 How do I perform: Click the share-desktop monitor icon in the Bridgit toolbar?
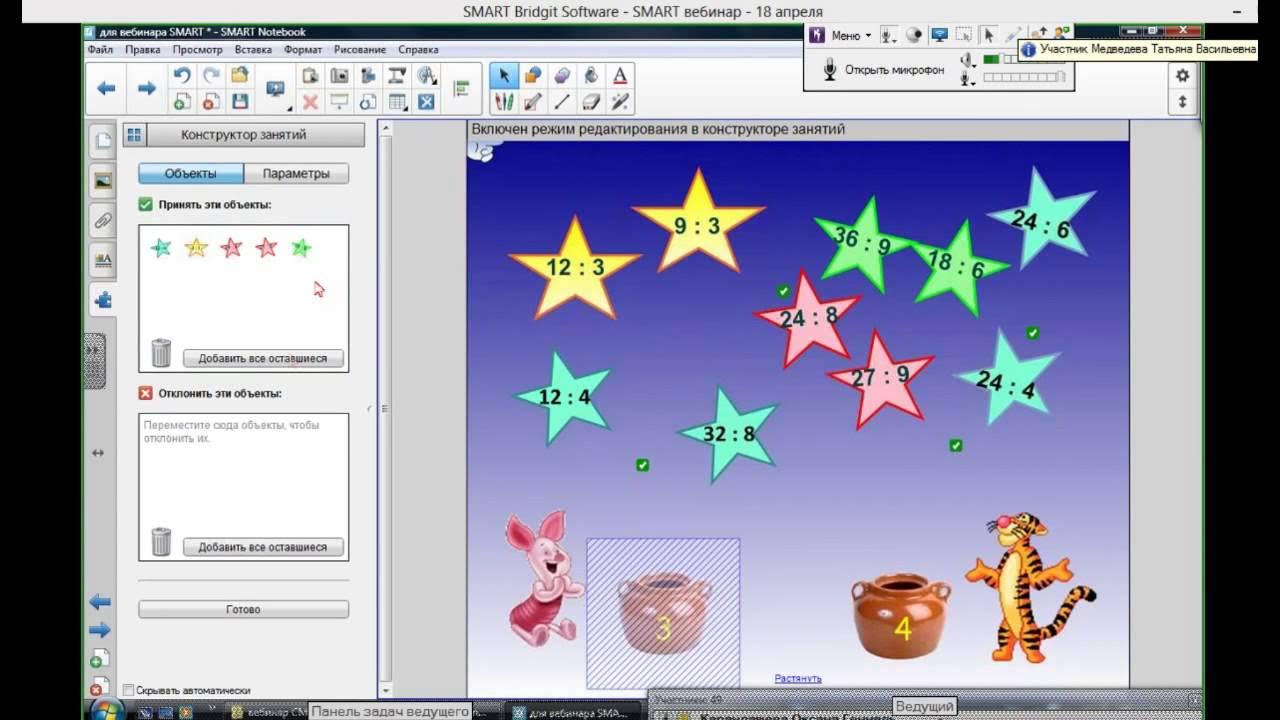[940, 35]
